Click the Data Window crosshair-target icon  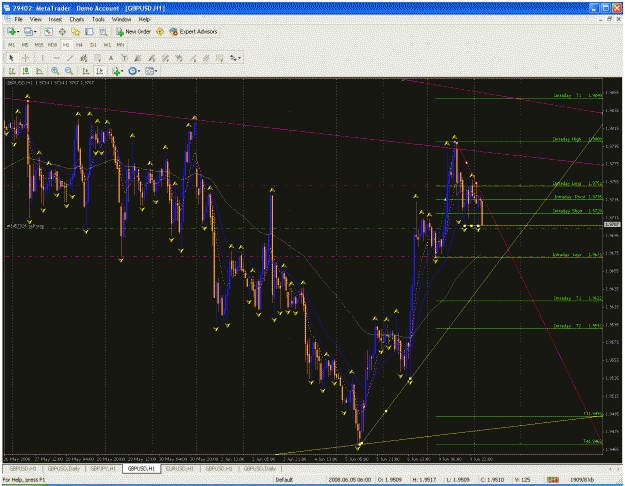coord(62,31)
